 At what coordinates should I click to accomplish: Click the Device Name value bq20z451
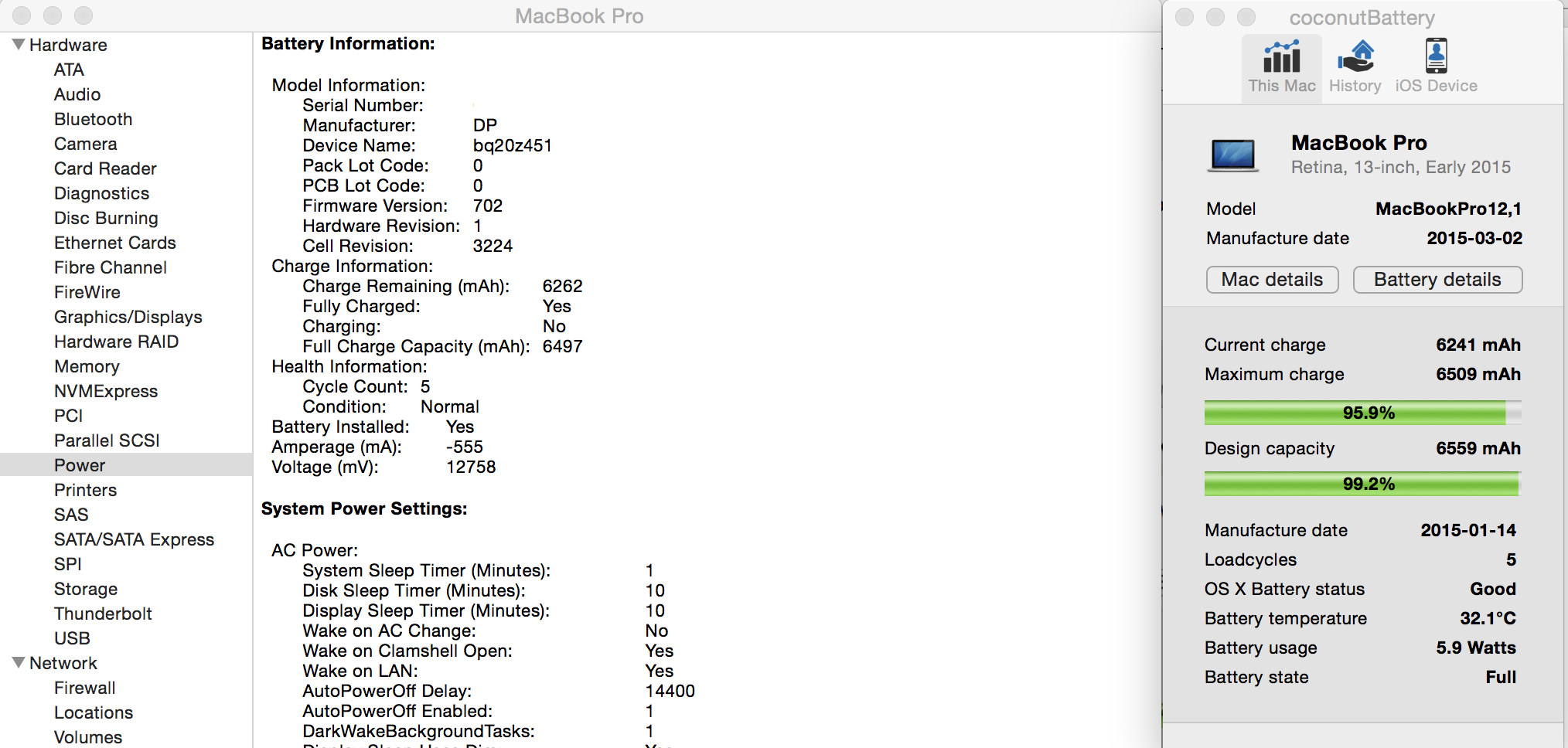pyautogui.click(x=513, y=145)
